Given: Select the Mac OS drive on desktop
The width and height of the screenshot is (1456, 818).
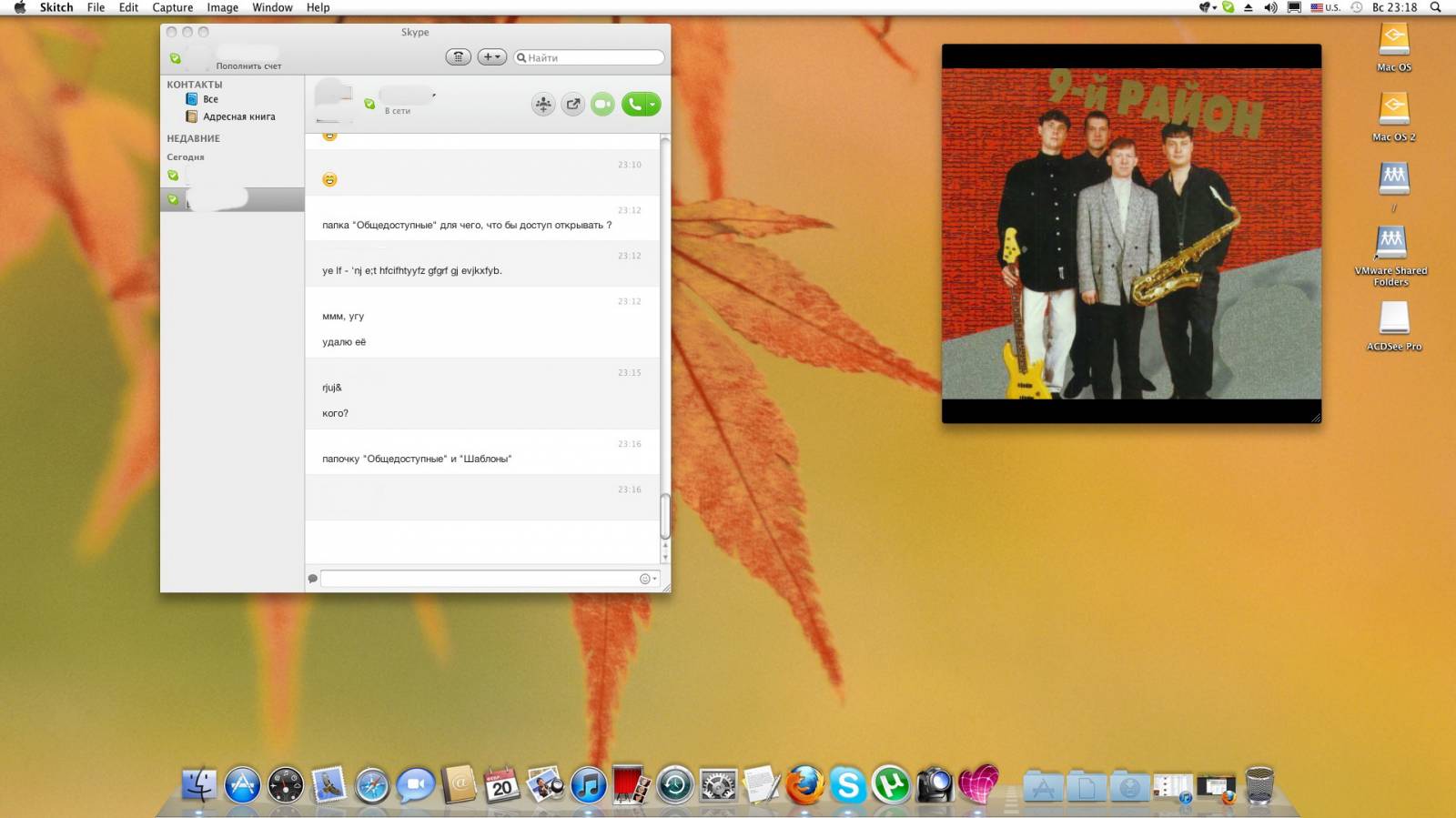Looking at the screenshot, I should 1394,47.
